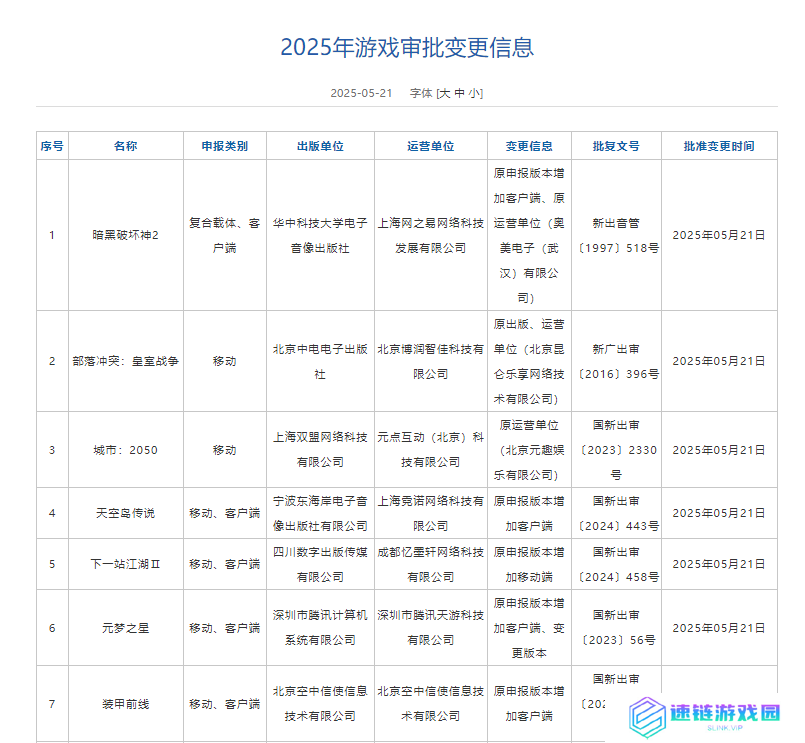Viewport: 805px width, 743px height.
Task: Click 移动 category in 城市：2050 row
Action: tap(225, 450)
